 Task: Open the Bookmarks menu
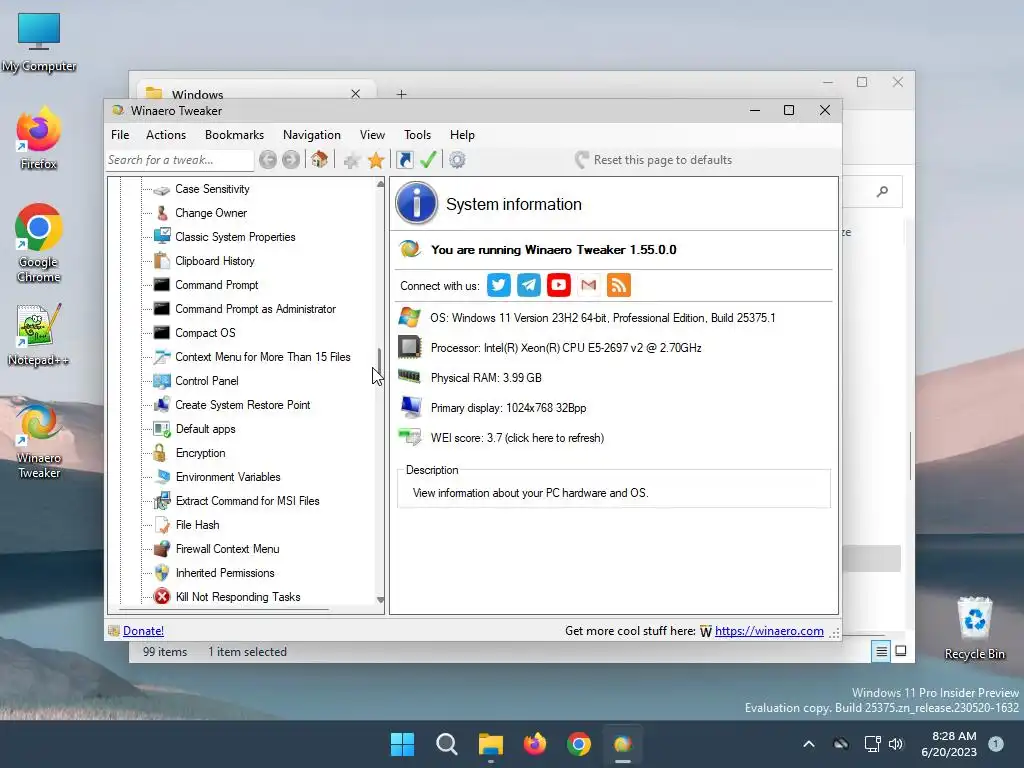pyautogui.click(x=234, y=135)
